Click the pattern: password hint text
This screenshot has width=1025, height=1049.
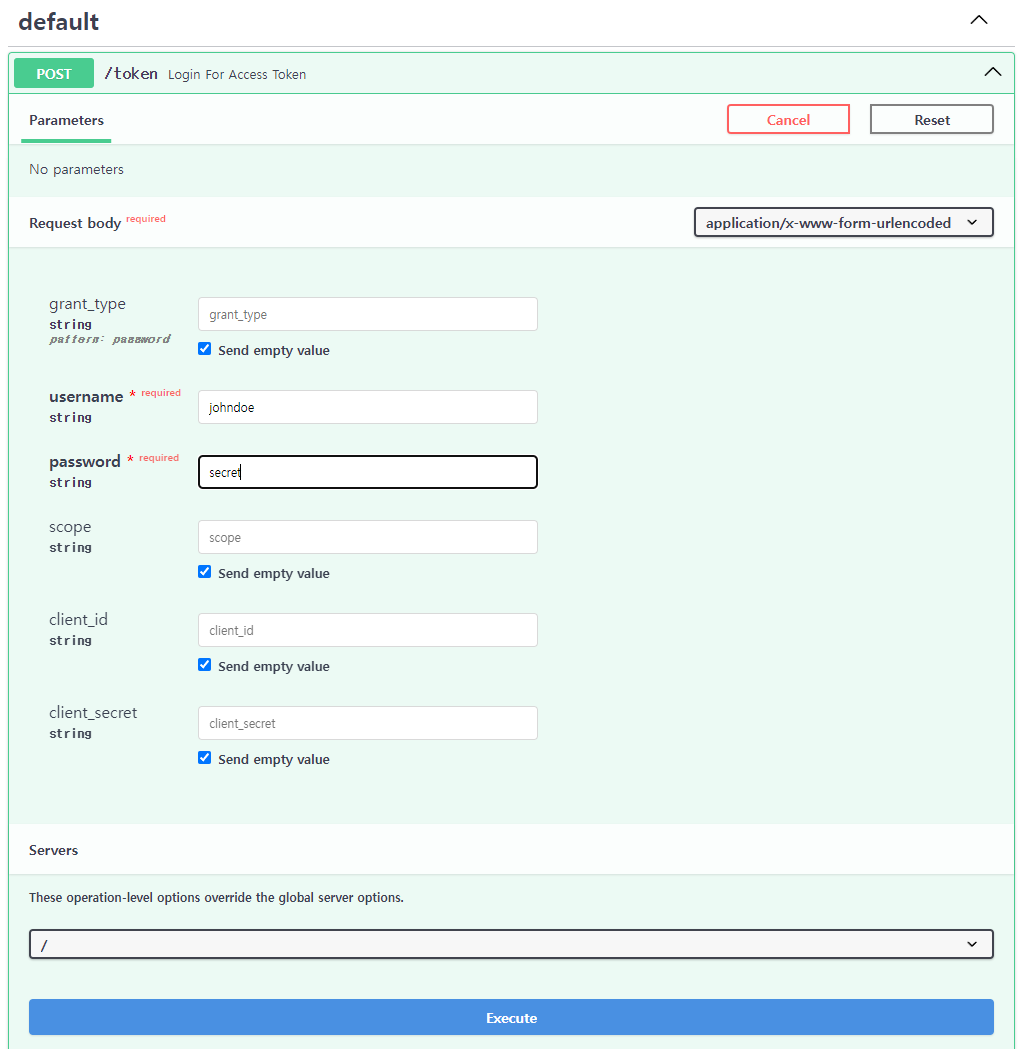110,339
